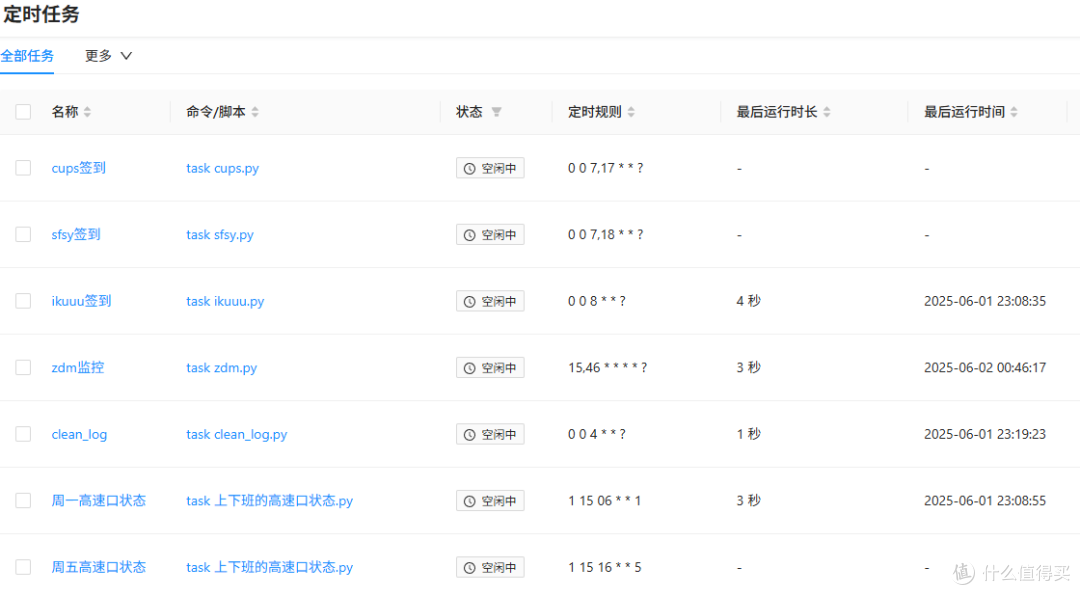
Task: Open script task clean_log.py
Action: point(236,435)
